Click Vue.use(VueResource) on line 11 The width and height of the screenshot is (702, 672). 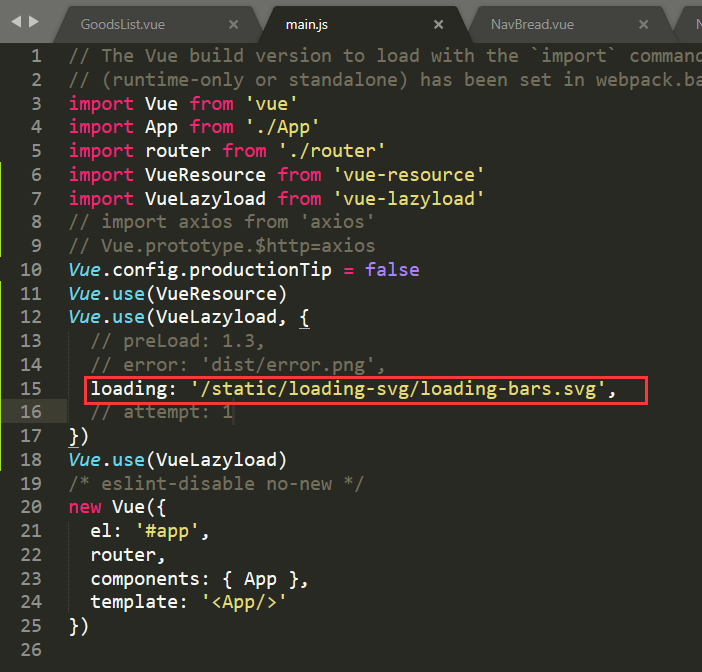(x=177, y=294)
